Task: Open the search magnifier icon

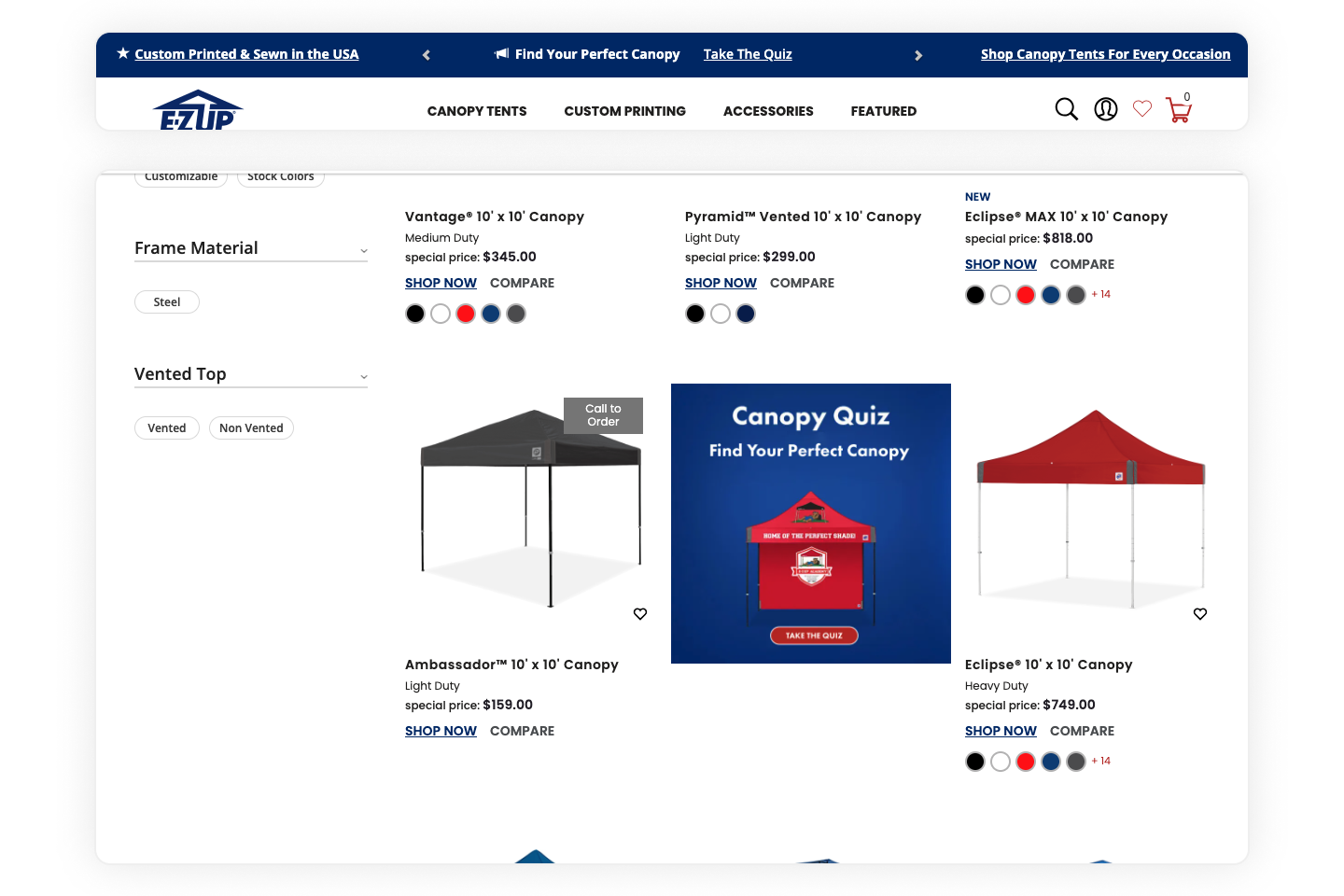Action: 1066,109
